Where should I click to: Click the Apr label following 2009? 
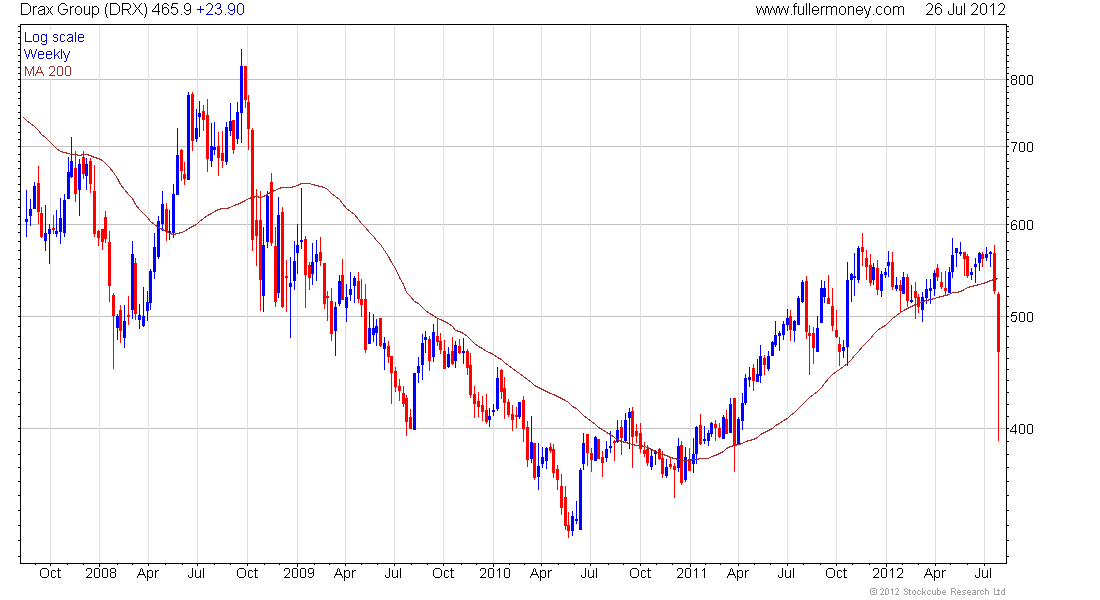345,573
